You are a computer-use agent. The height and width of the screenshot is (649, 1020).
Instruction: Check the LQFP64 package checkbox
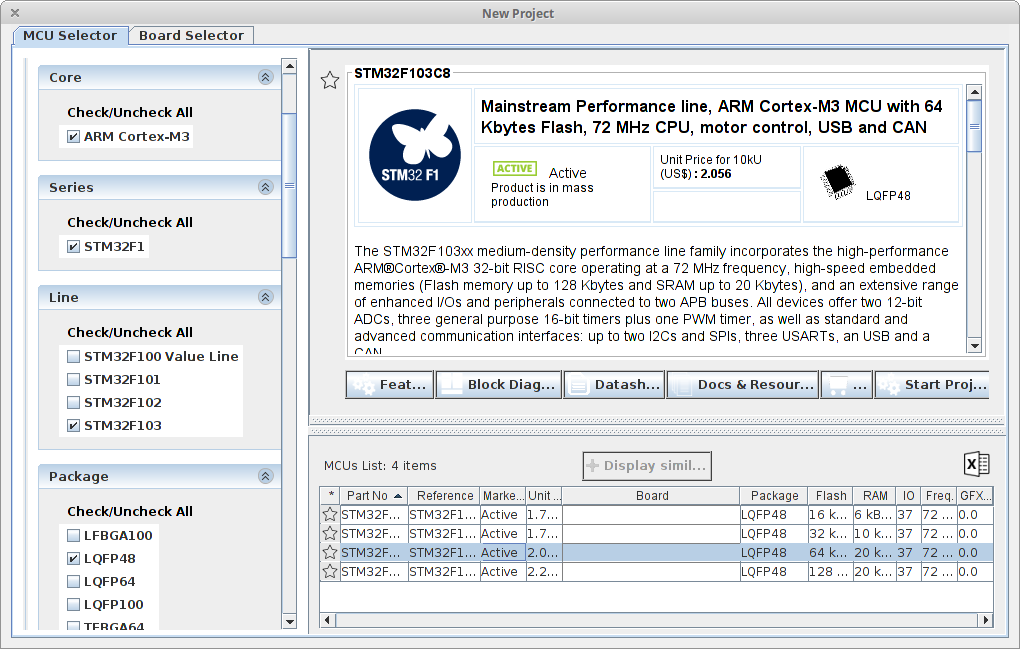click(x=74, y=581)
